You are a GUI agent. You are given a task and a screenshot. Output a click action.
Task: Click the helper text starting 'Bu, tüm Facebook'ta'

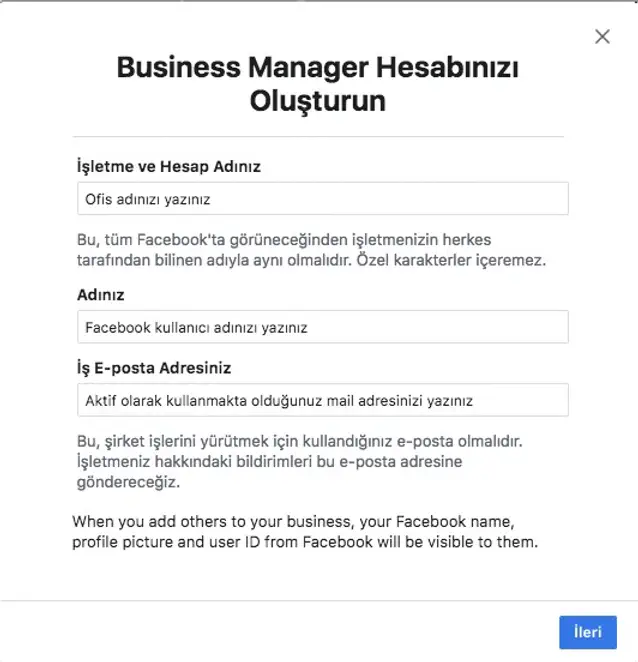coord(311,250)
